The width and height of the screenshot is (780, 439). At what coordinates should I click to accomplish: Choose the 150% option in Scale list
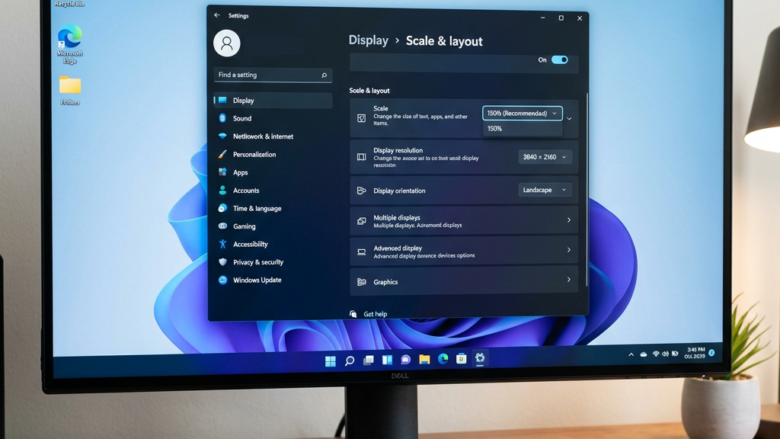point(522,129)
